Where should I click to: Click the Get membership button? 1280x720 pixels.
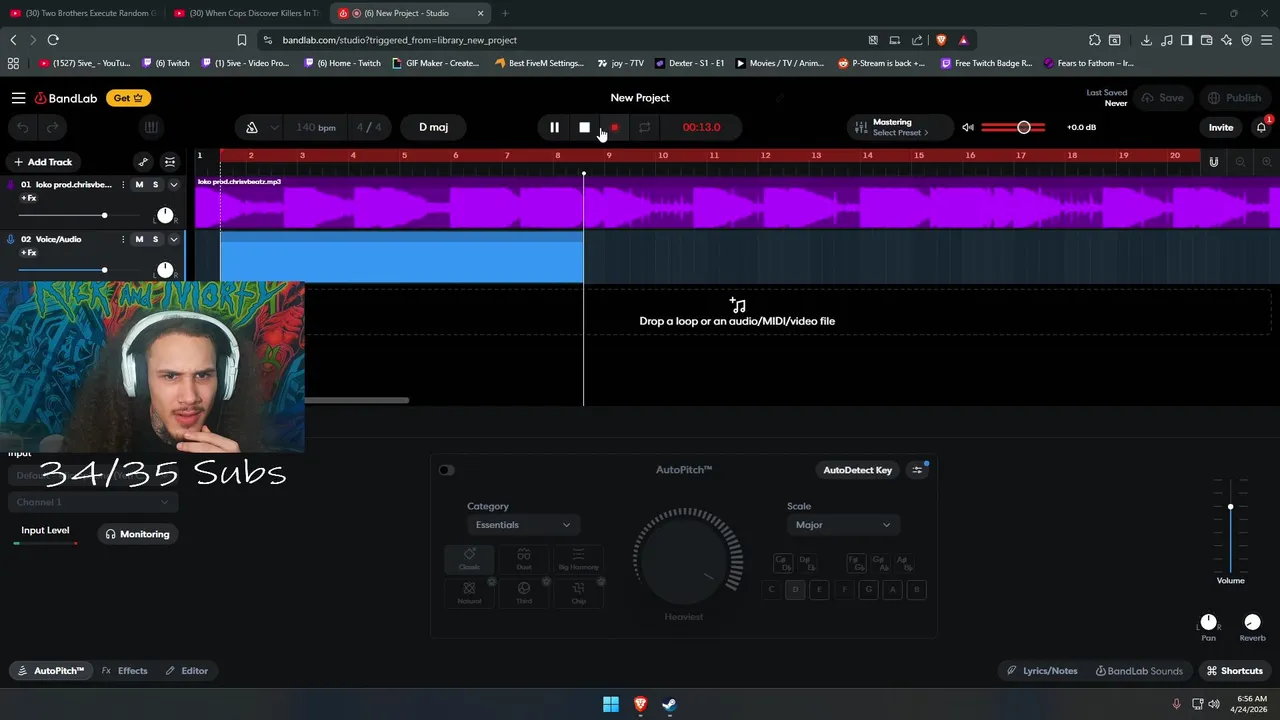click(x=129, y=98)
